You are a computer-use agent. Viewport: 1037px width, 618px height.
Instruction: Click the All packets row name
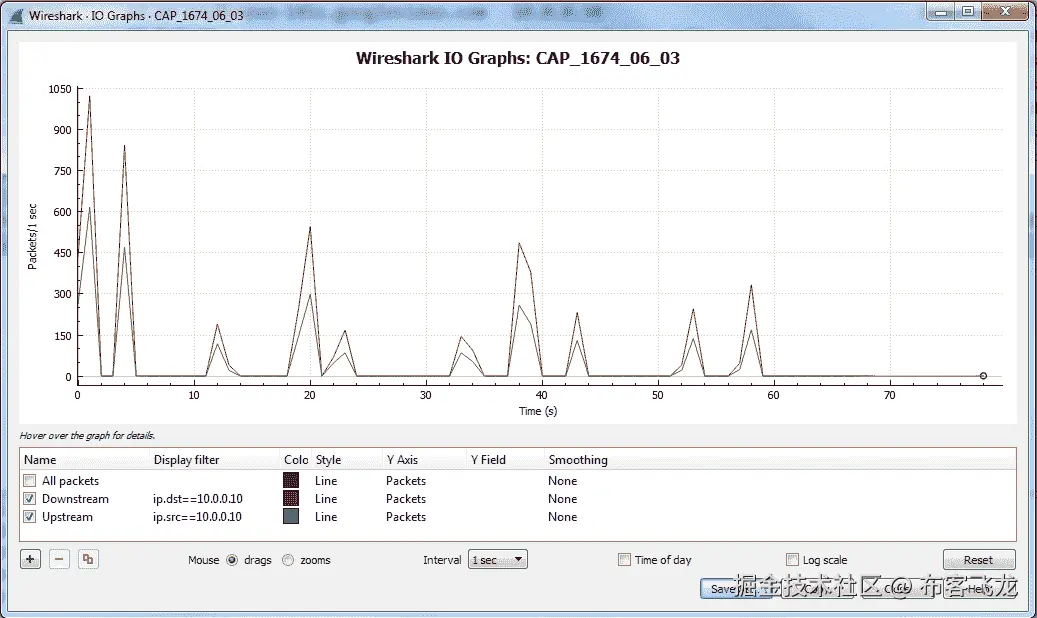click(70, 481)
